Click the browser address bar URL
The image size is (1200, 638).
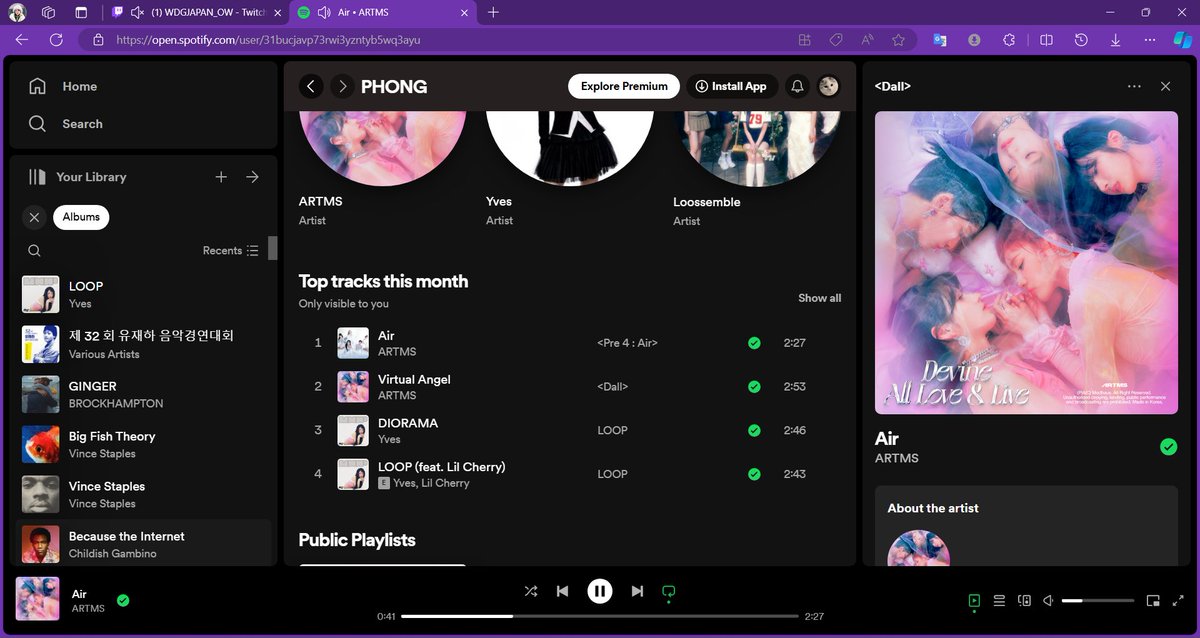coord(268,40)
